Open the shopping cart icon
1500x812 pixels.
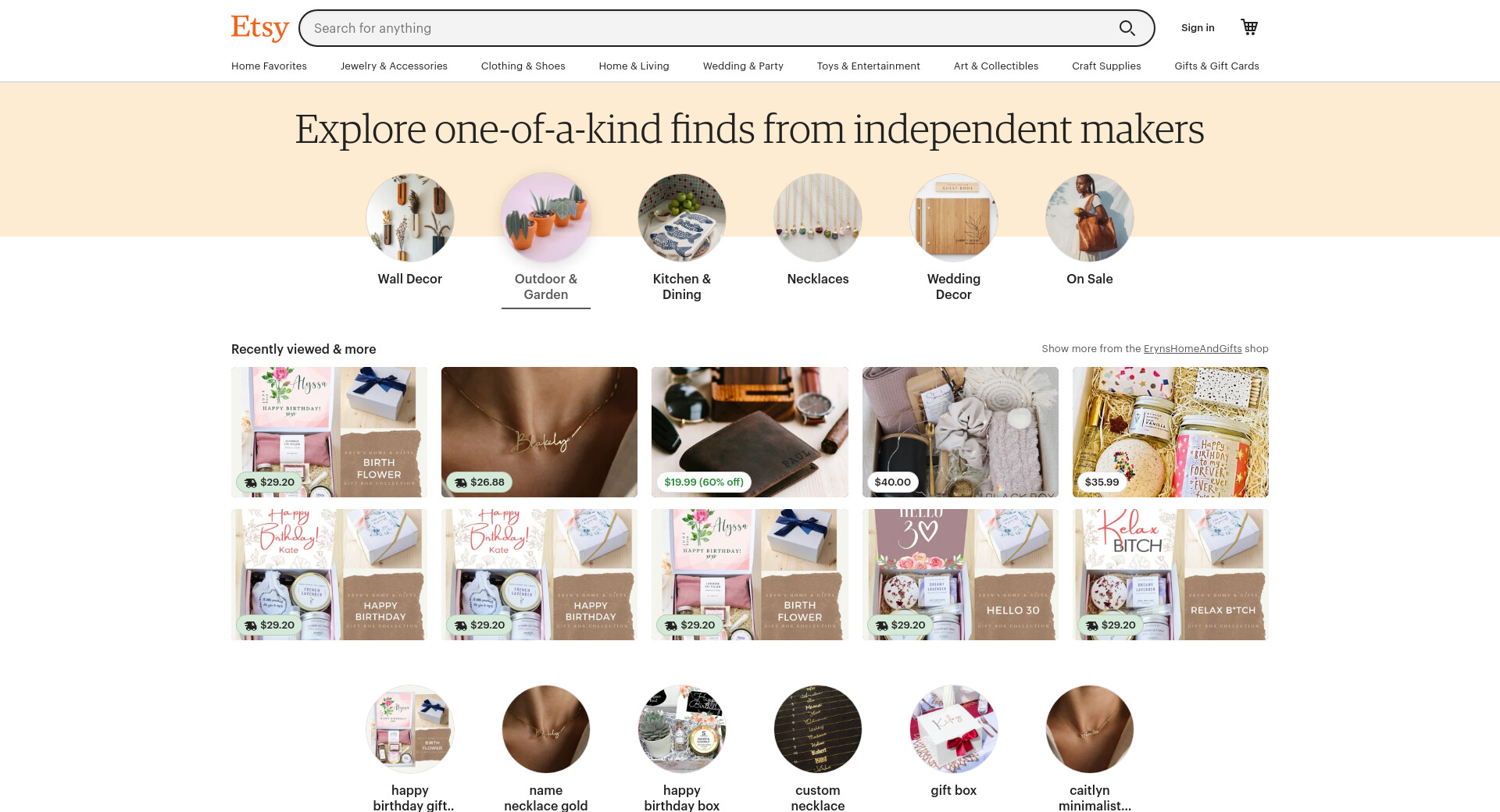click(x=1249, y=27)
